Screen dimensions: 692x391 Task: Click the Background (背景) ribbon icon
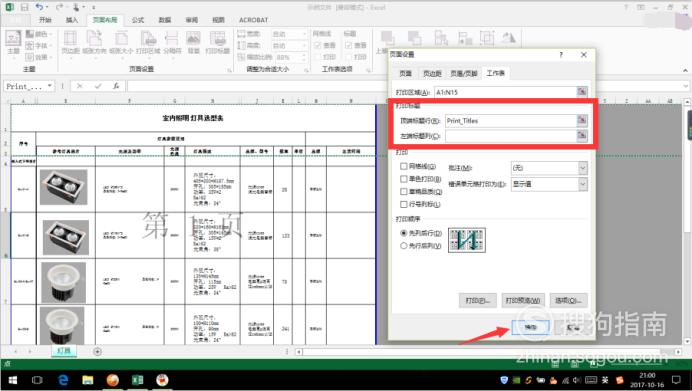click(x=193, y=42)
